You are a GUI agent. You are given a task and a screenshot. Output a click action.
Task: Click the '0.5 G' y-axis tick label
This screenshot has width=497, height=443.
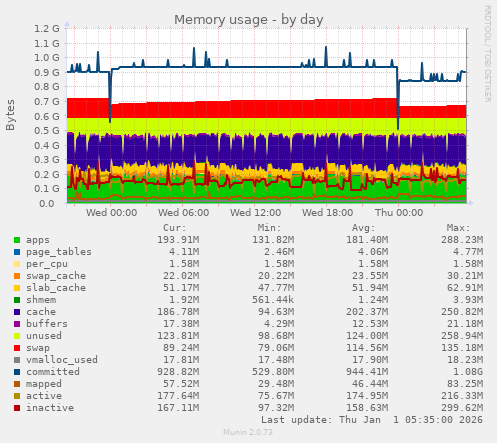[47, 131]
